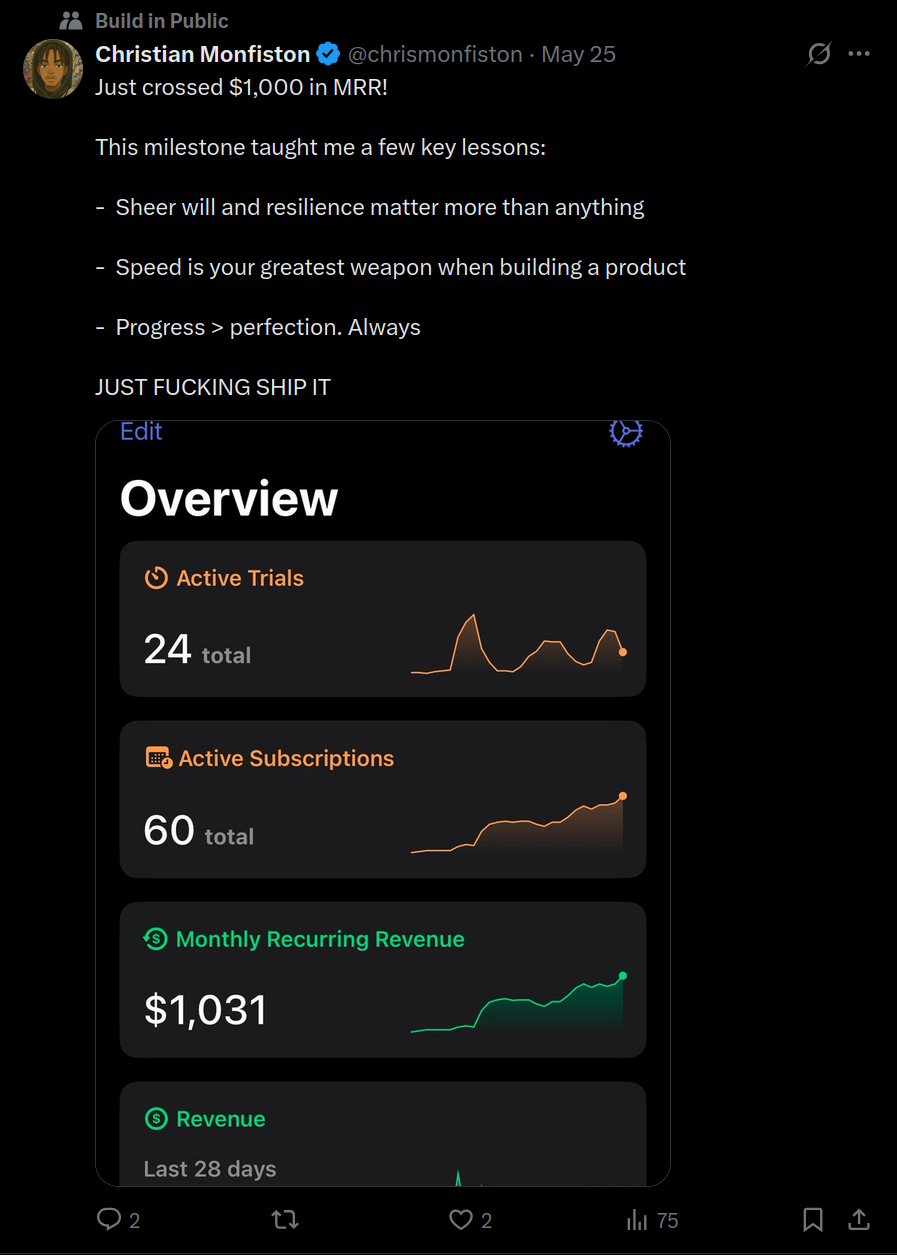
Task: Click the Christian Monfiston display name
Action: (202, 54)
